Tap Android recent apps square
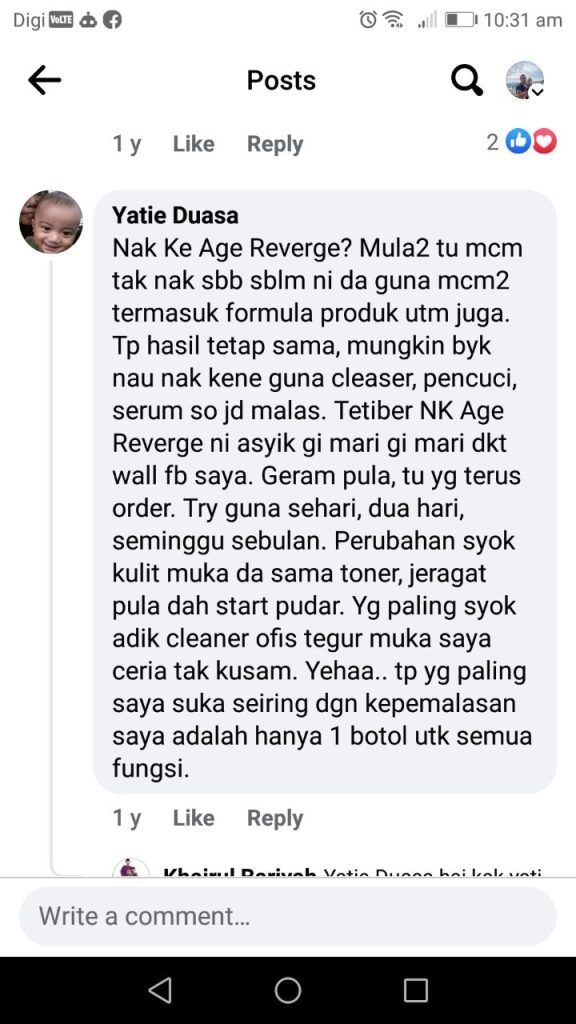 click(x=415, y=990)
